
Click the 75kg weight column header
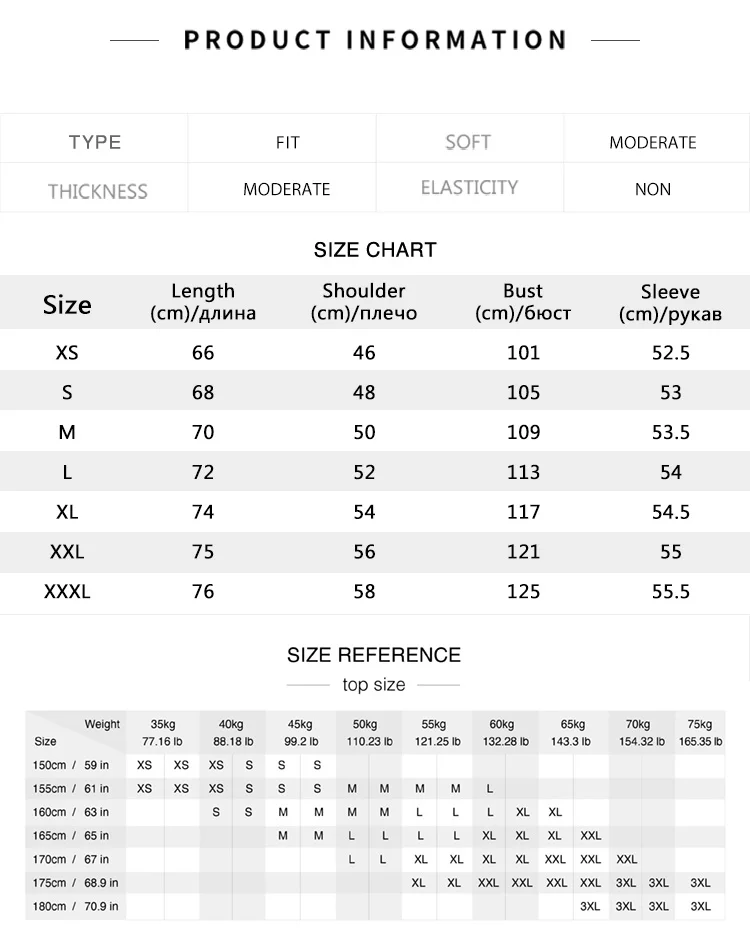[x=700, y=733]
